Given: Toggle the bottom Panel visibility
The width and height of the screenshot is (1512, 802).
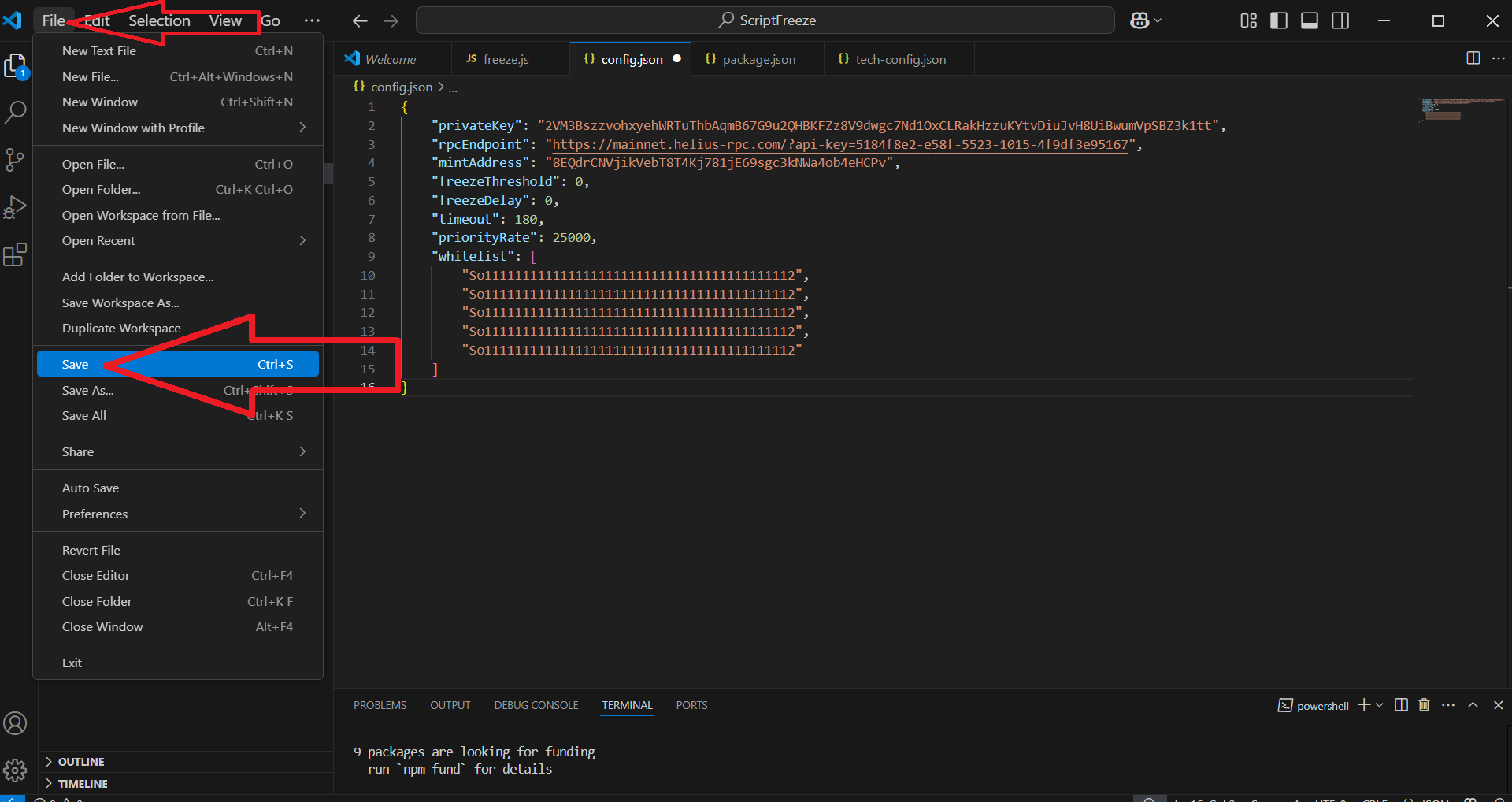Looking at the screenshot, I should (1310, 20).
